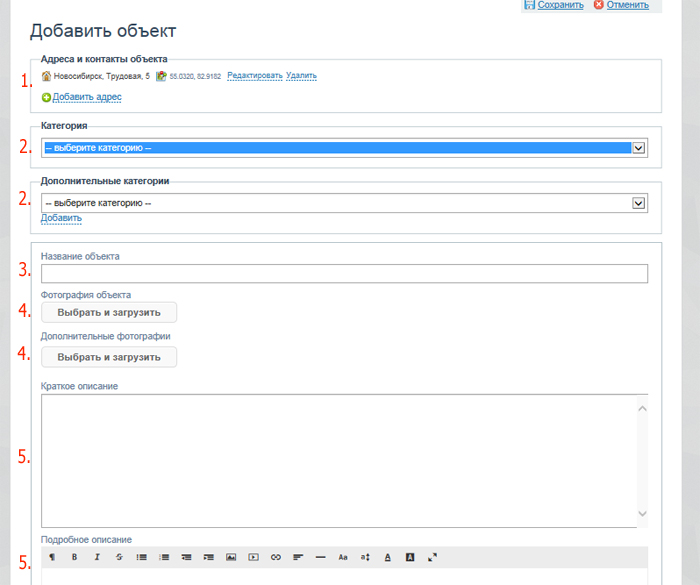Click Редактировать next to the address
The image size is (700, 585).
(x=254, y=76)
